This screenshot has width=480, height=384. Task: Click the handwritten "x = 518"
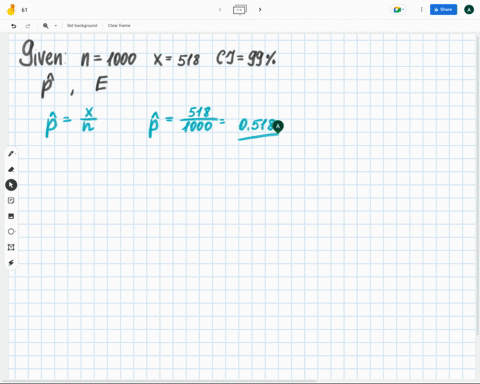tap(176, 59)
